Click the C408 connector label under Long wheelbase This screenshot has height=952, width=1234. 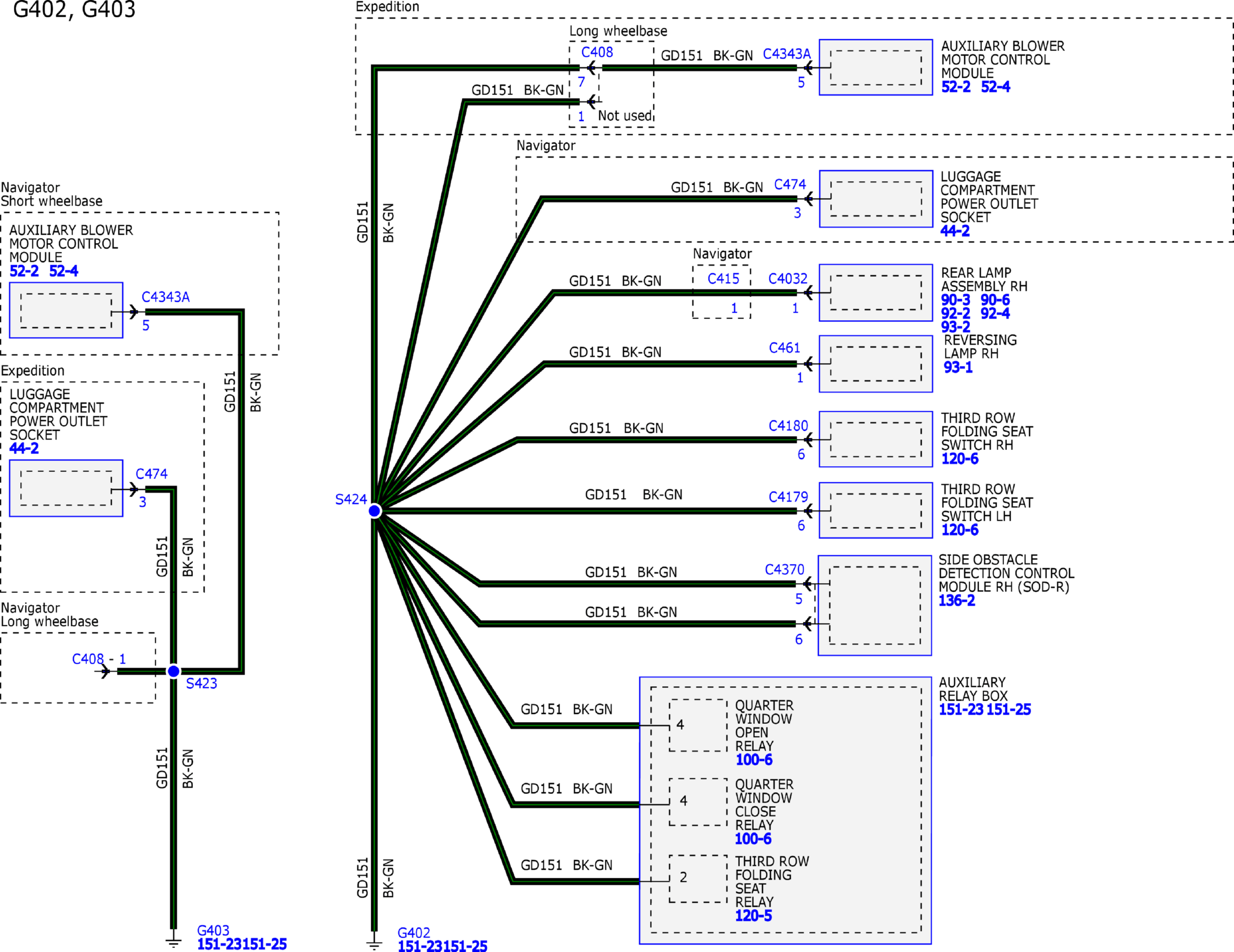coord(597,52)
